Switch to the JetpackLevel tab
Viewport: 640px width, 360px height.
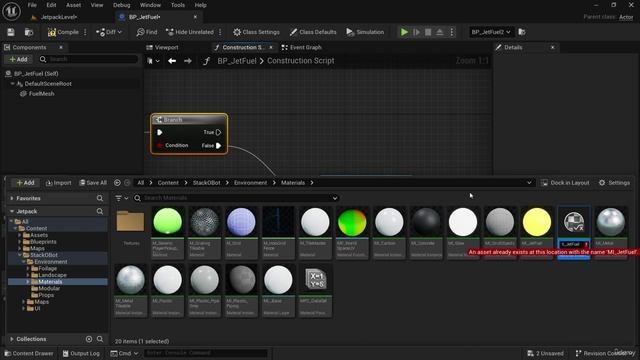tap(58, 17)
